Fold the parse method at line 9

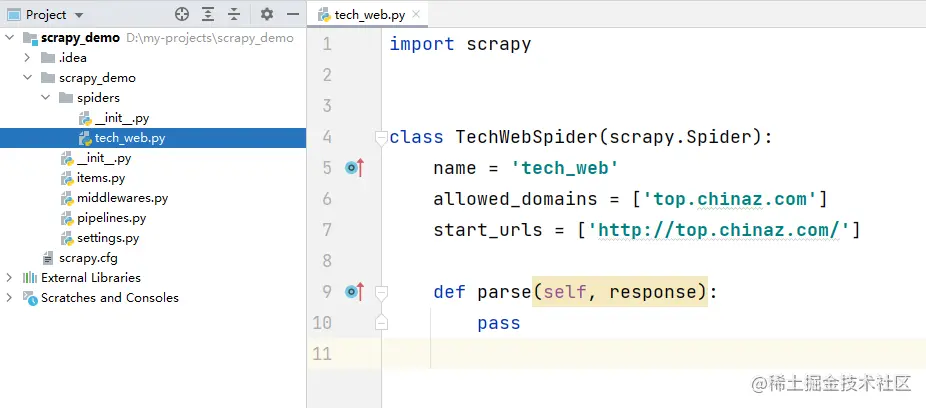pos(382,292)
